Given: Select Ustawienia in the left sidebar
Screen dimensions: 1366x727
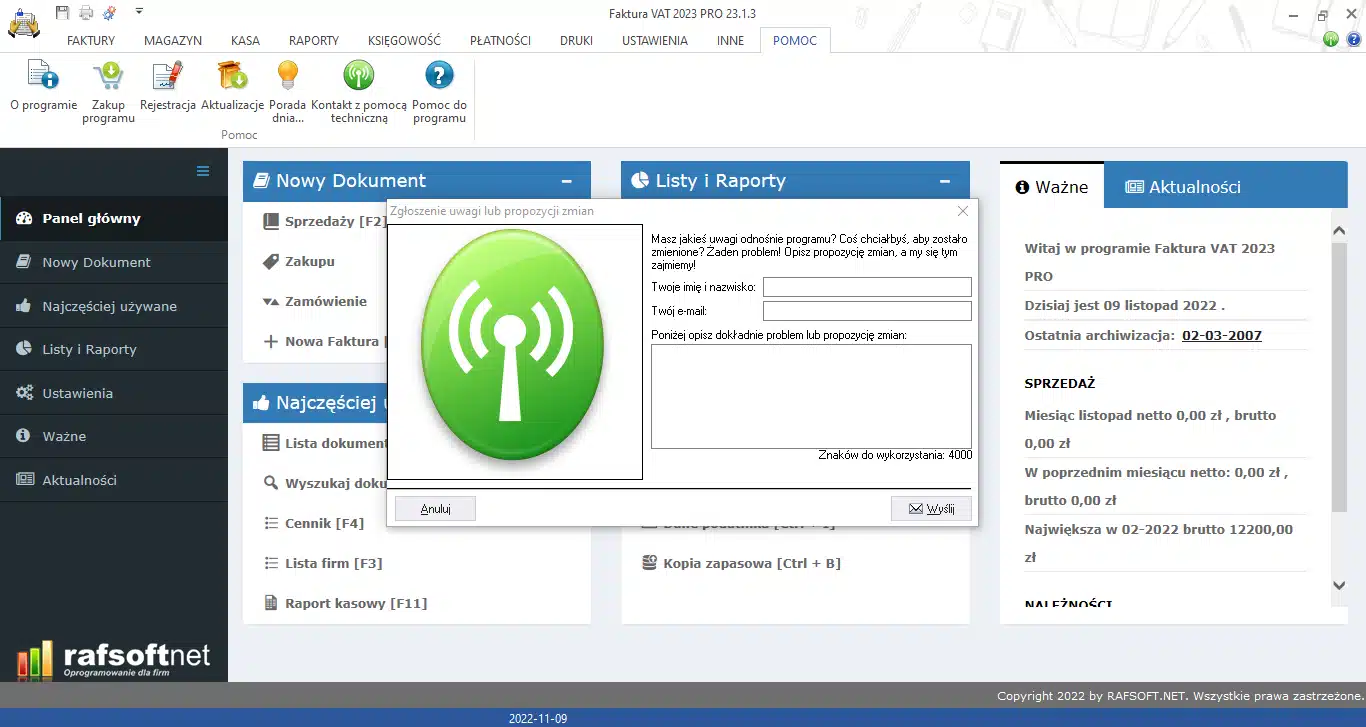Looking at the screenshot, I should point(77,393).
